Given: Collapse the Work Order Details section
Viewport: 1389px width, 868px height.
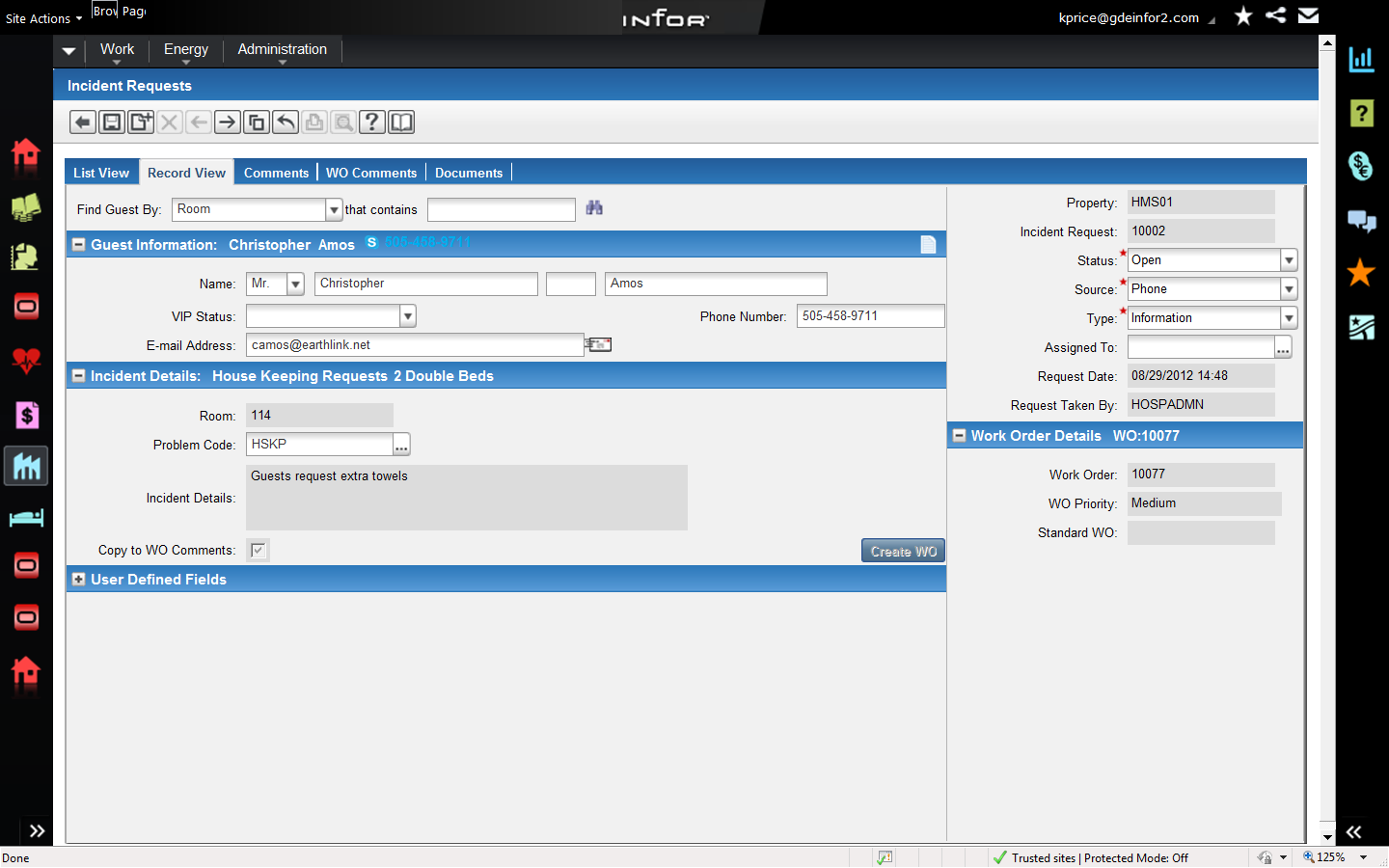Looking at the screenshot, I should tap(960, 436).
